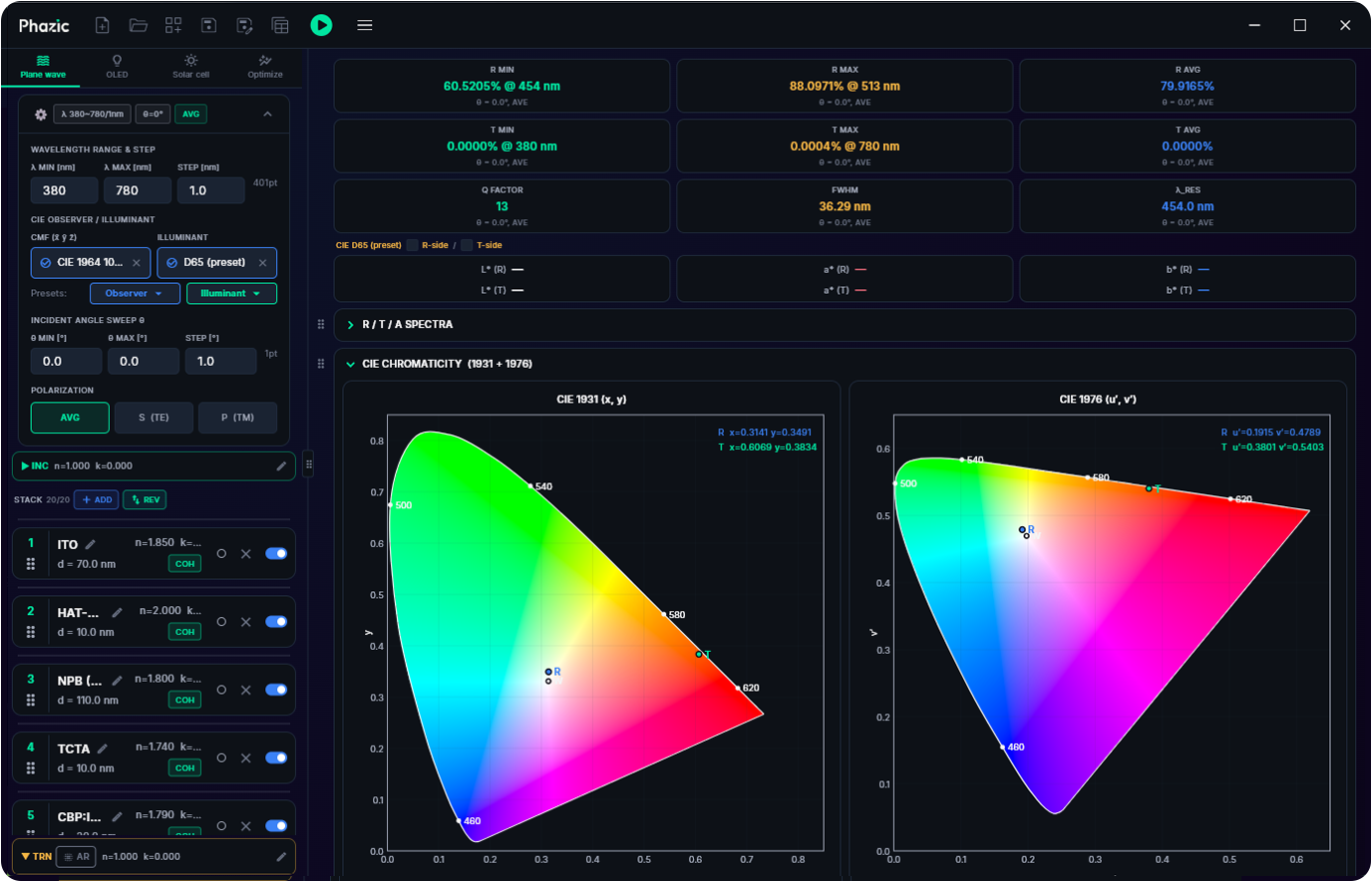
Task: Toggle the CBP layer enable switch
Action: [276, 825]
